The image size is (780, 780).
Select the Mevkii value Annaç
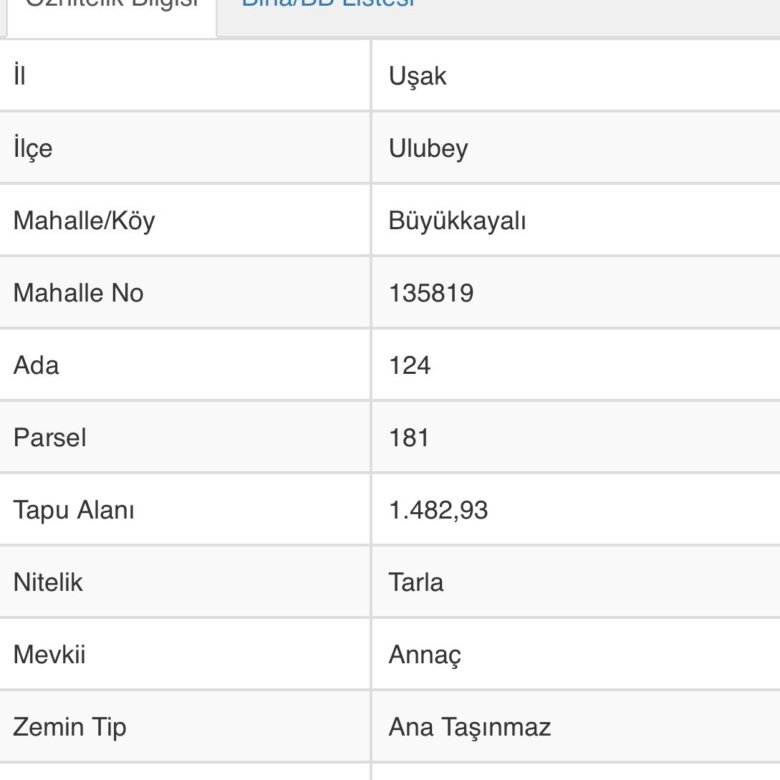pyautogui.click(x=424, y=655)
